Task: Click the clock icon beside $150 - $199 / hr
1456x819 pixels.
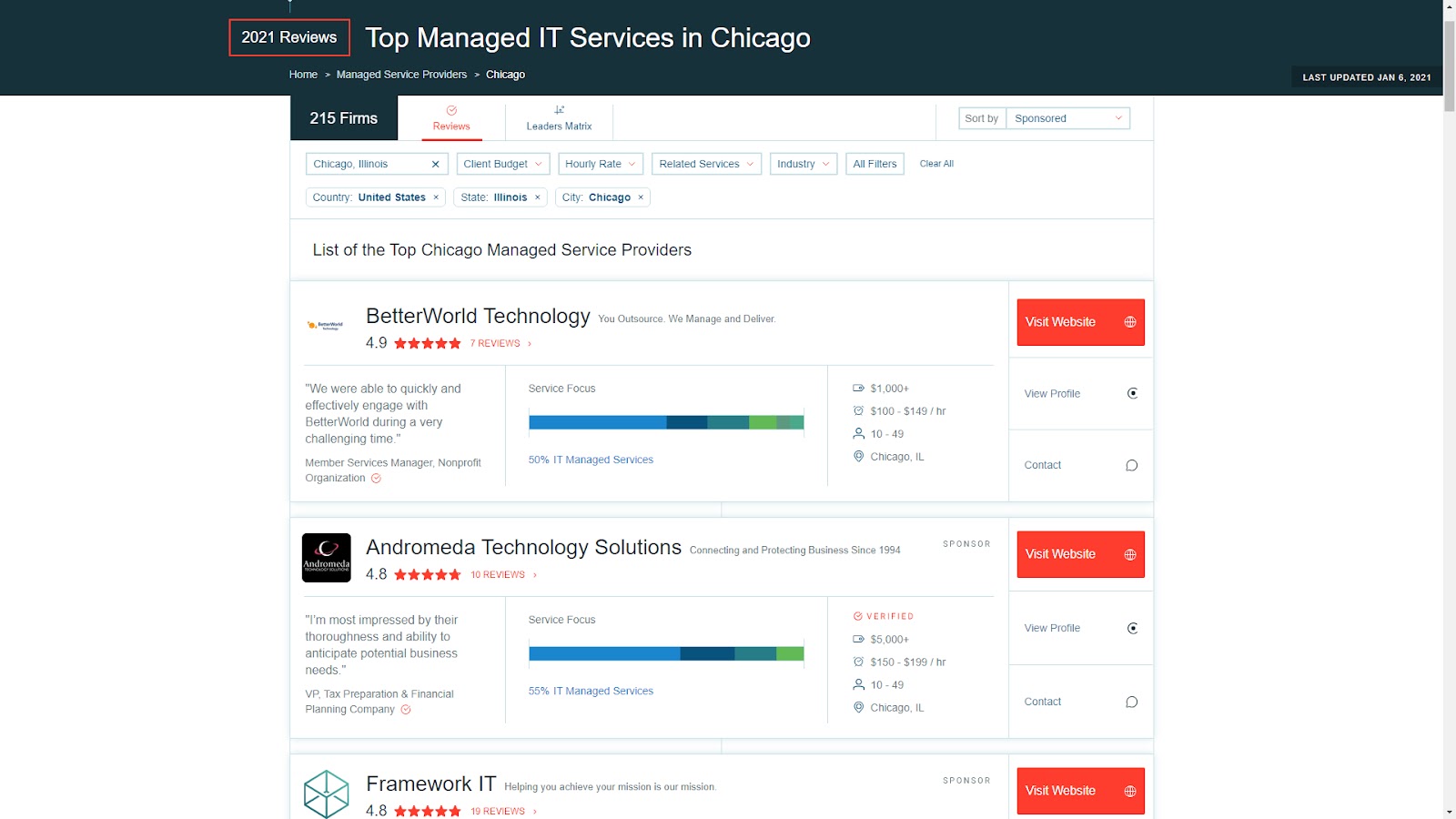Action: pyautogui.click(x=858, y=662)
